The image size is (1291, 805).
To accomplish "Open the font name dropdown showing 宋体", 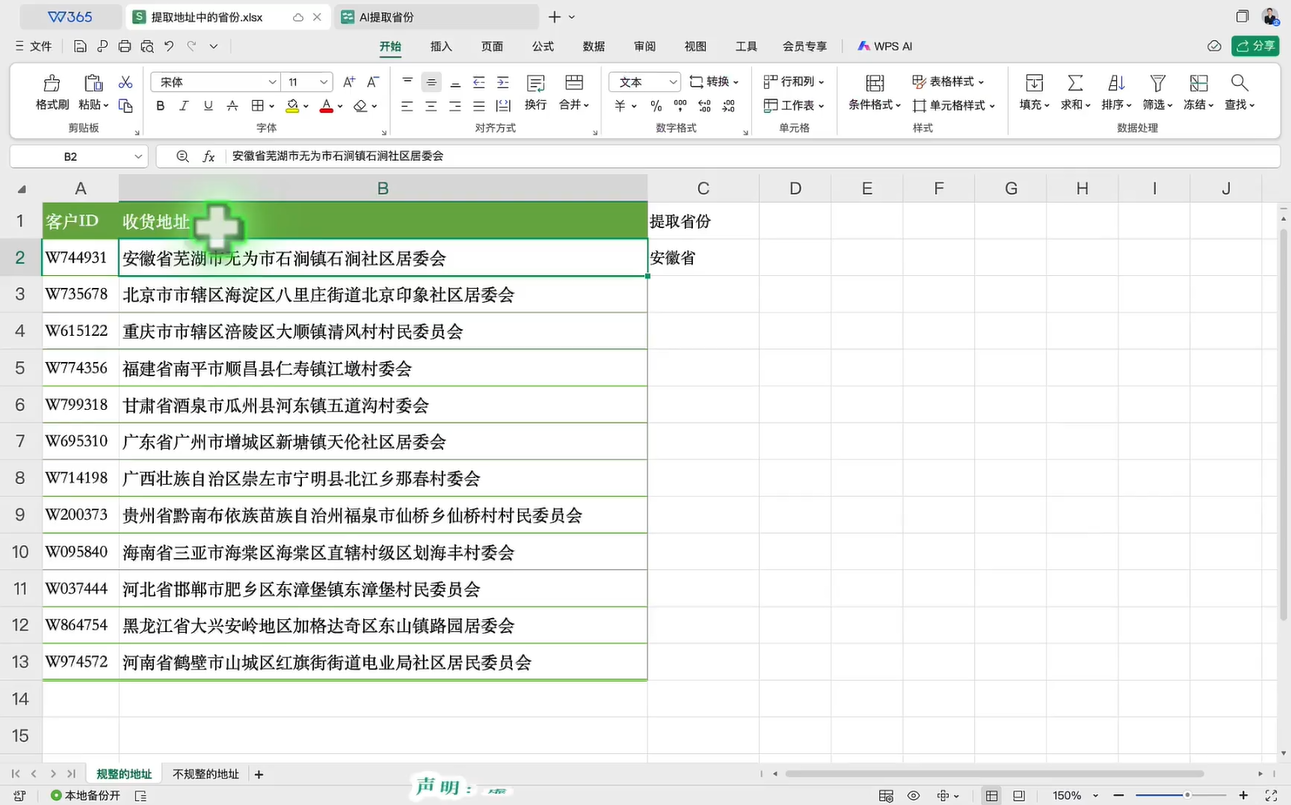I will (x=272, y=82).
